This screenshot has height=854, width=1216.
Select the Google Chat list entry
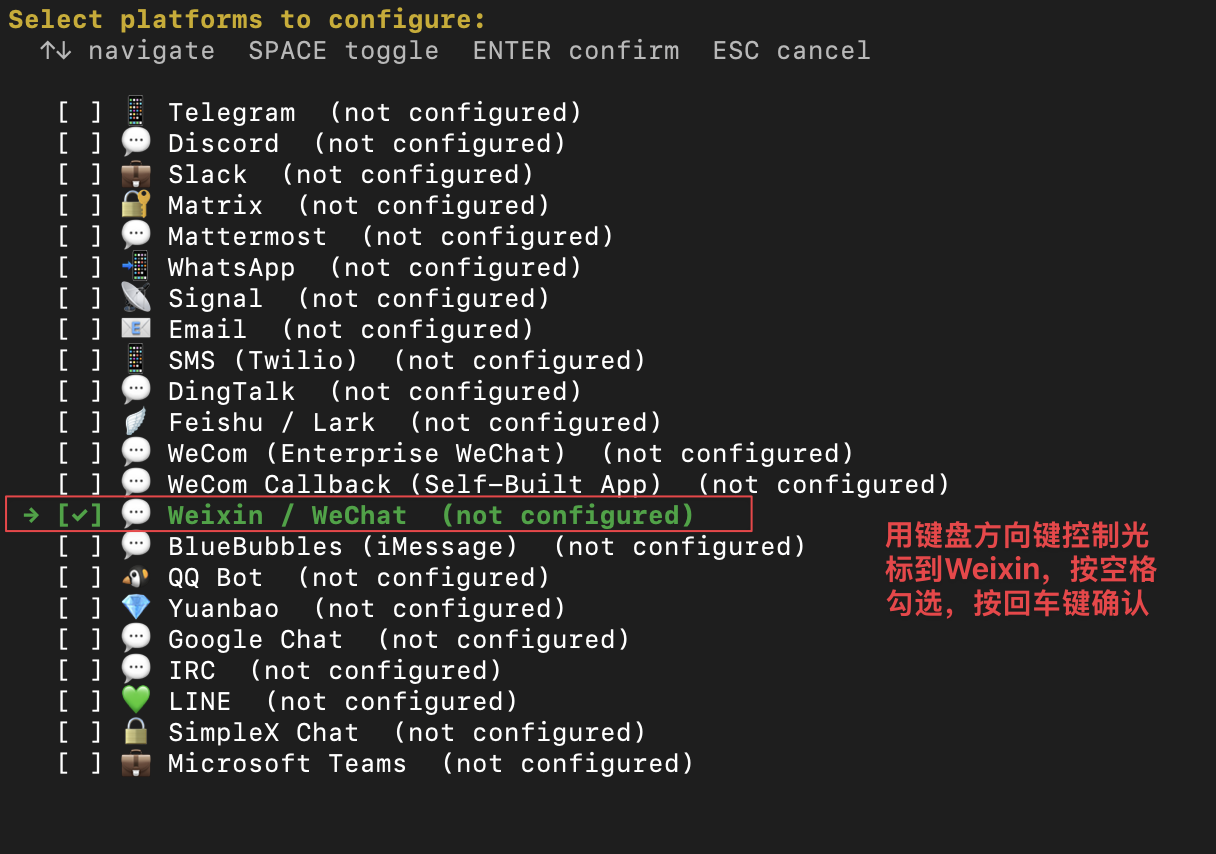344,639
